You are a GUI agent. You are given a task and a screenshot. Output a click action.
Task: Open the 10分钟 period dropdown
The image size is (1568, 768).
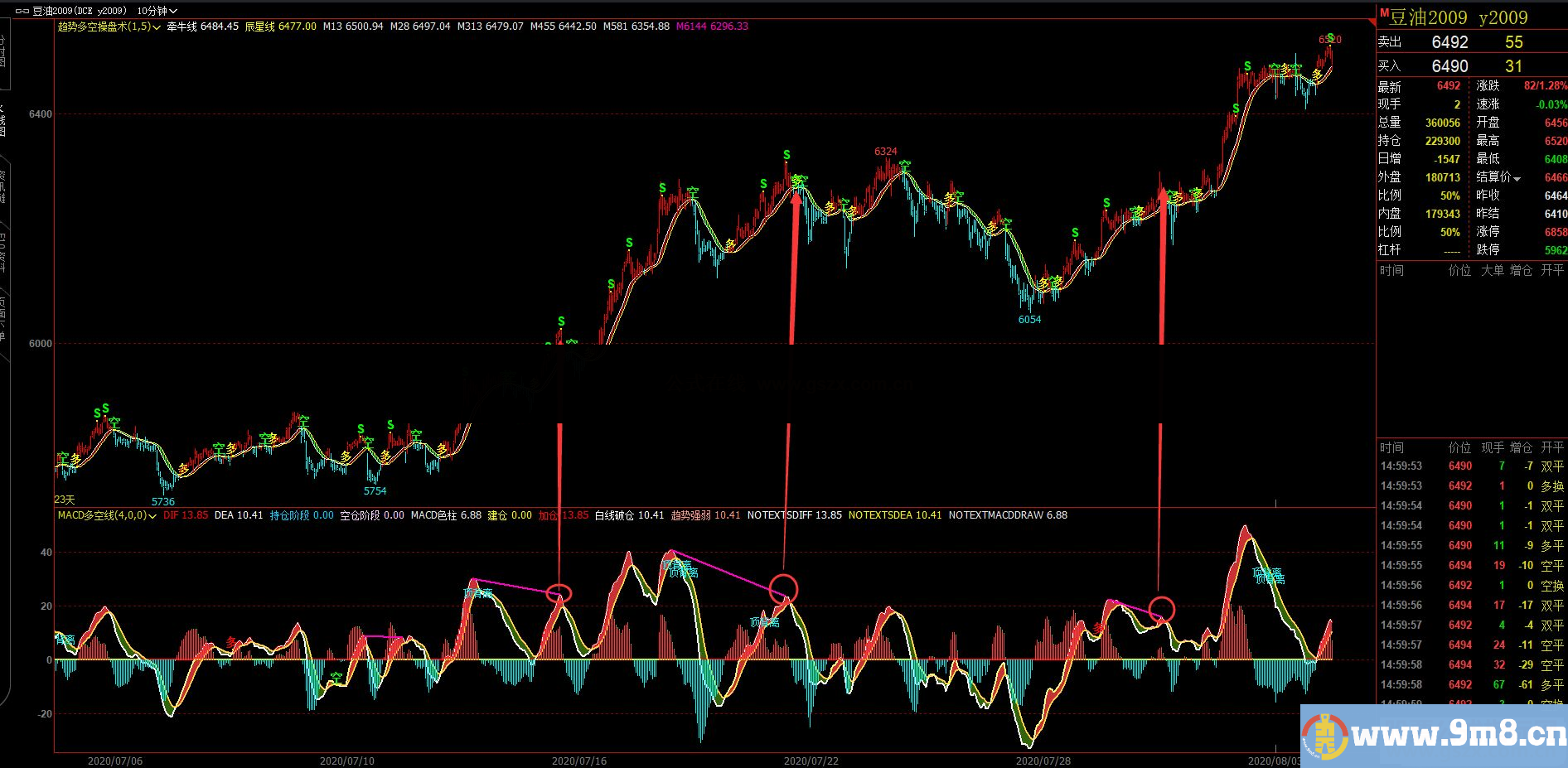point(157,11)
